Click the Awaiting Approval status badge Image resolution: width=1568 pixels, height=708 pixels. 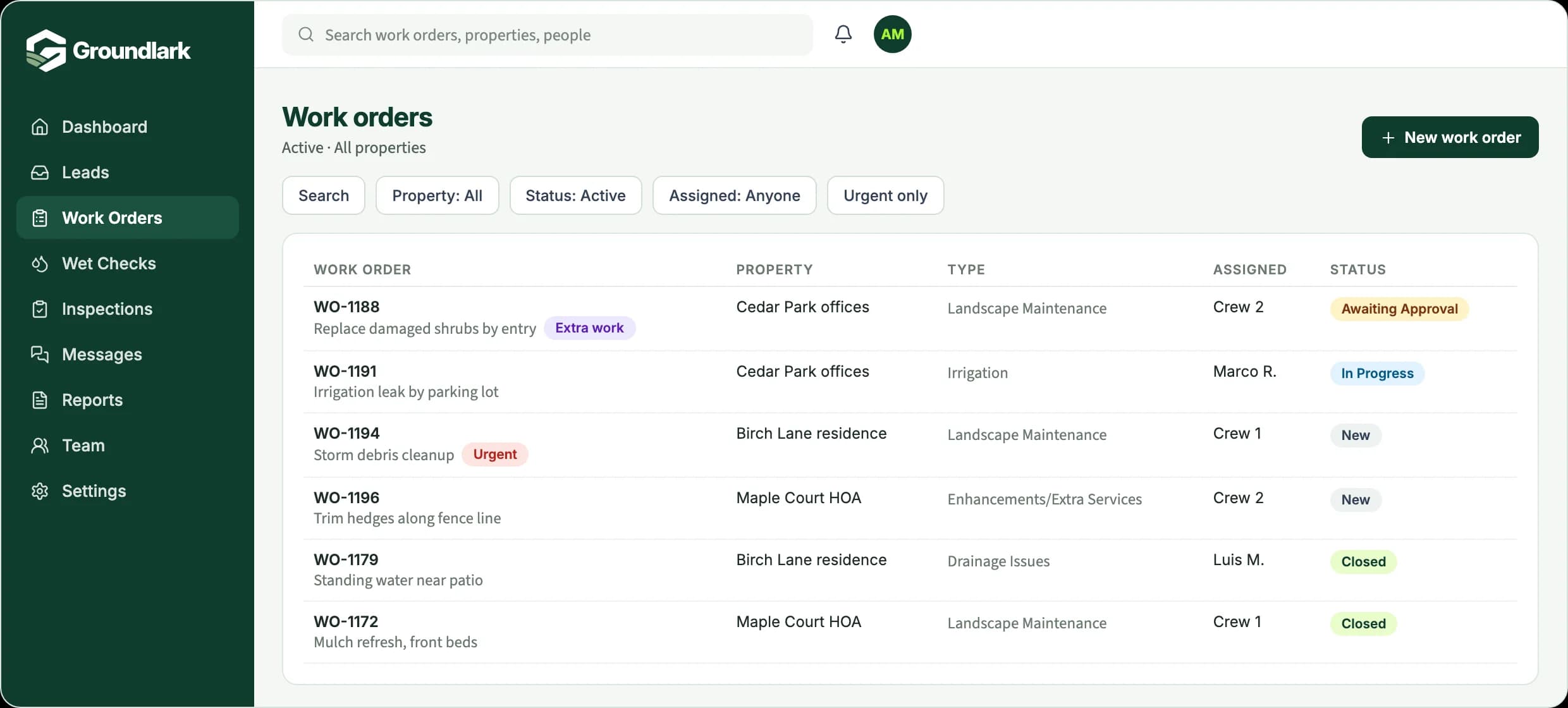coord(1399,309)
